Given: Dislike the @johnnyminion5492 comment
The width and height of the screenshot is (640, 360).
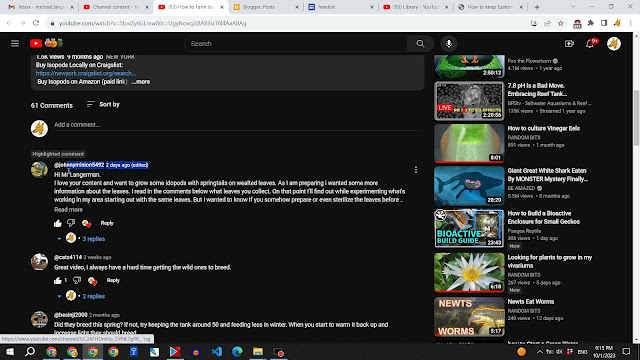Looking at the screenshot, I should click(71, 223).
